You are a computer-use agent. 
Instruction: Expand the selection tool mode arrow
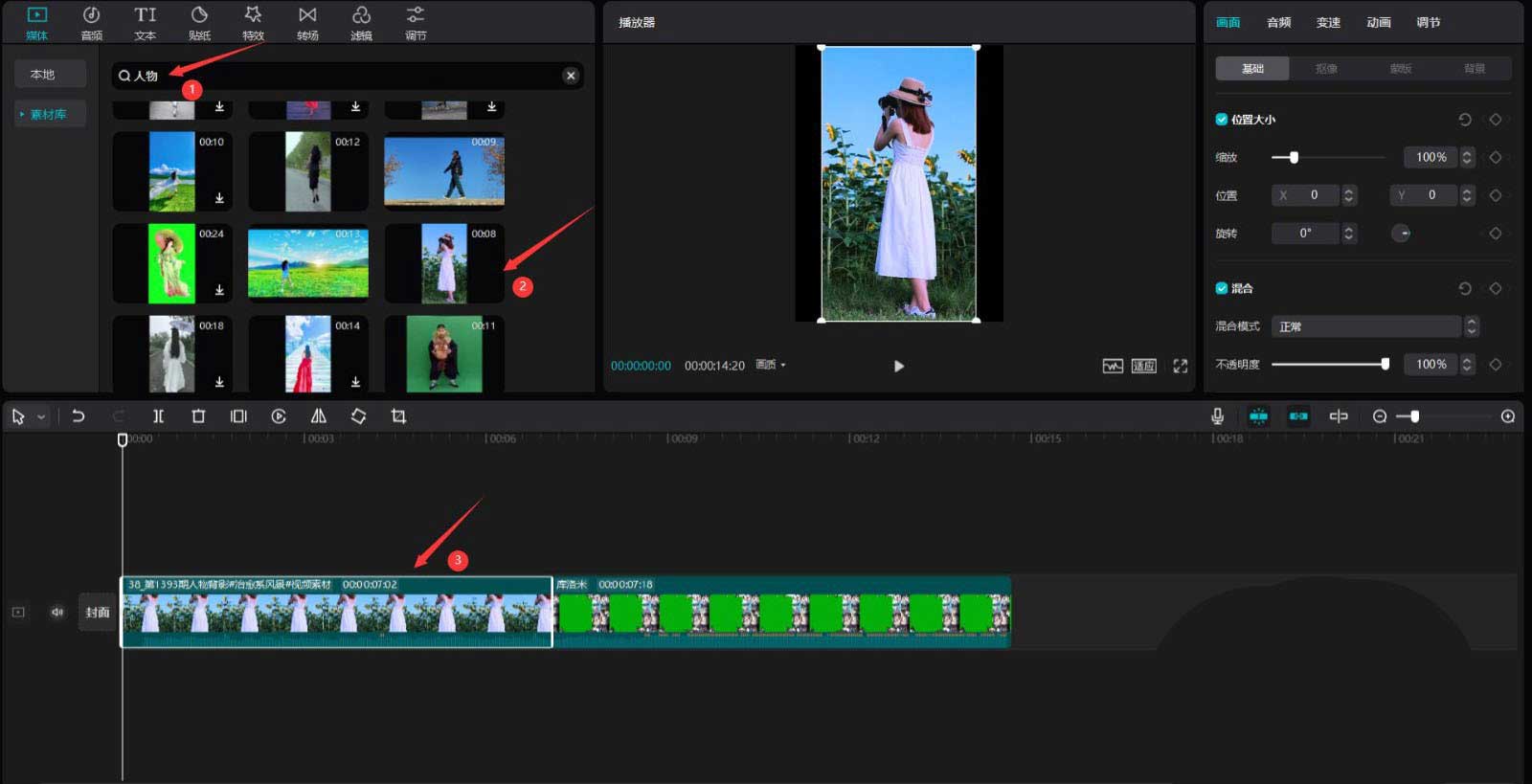(41, 417)
